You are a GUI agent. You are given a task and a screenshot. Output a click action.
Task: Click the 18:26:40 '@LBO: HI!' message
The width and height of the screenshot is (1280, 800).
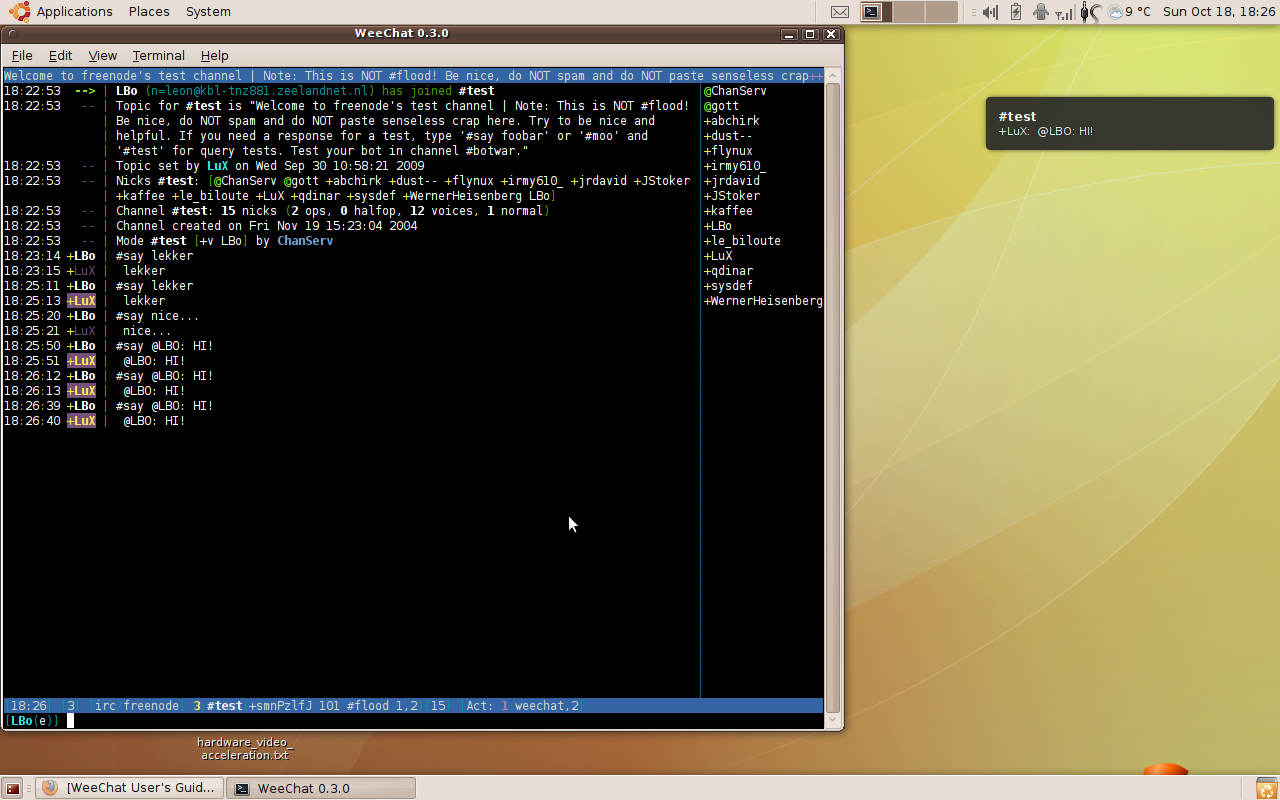coord(95,421)
